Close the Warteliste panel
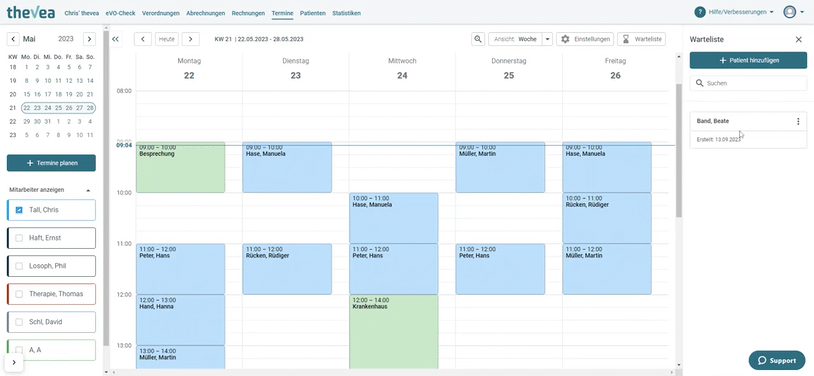Screen dimensions: 814x376 798,39
